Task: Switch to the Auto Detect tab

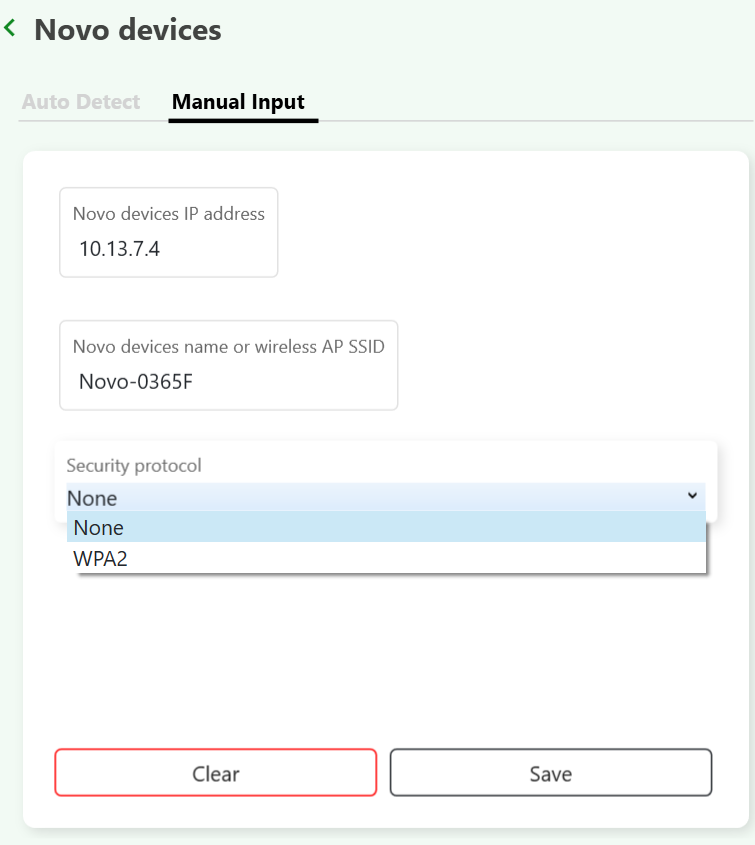Action: point(81,102)
